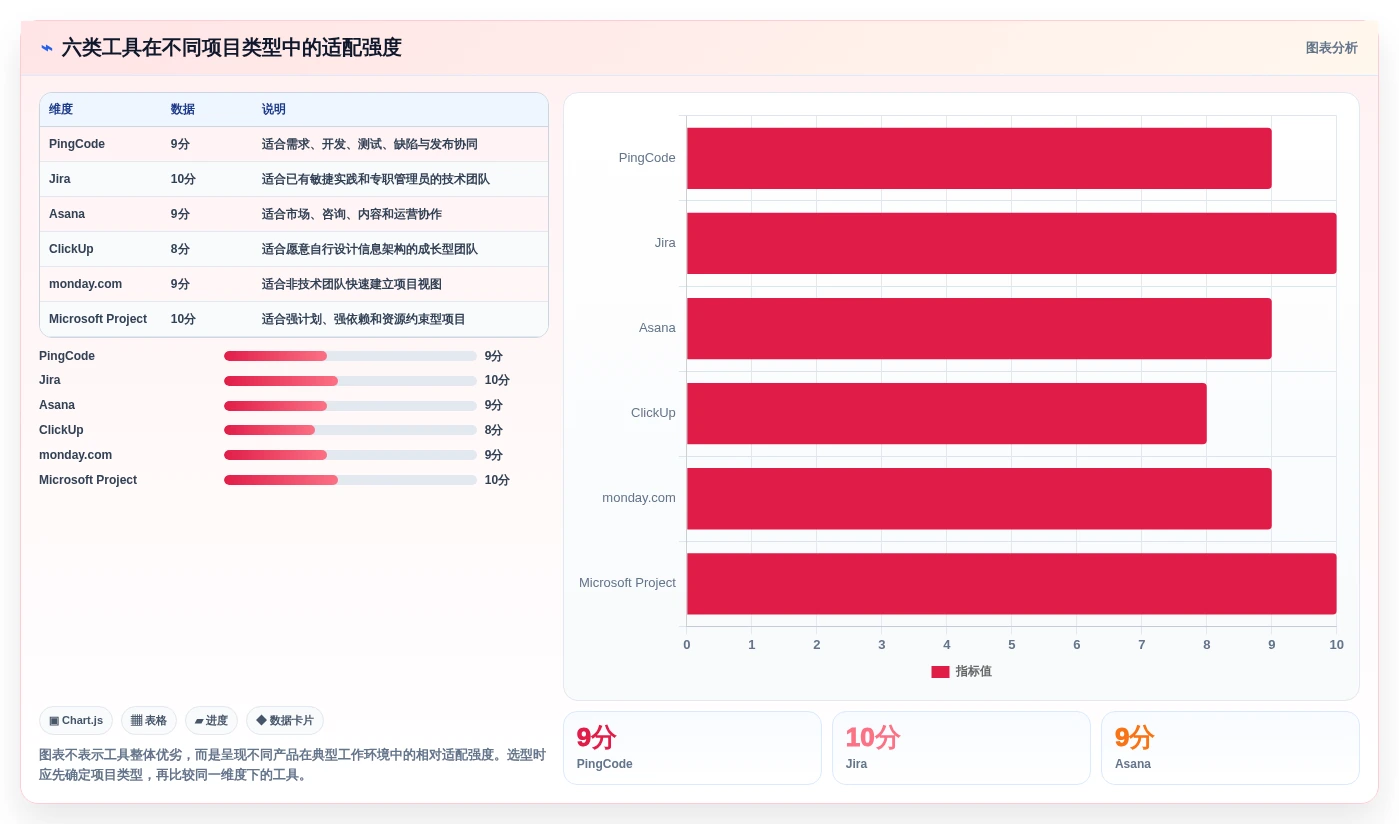Click the ClickUp progress bar
The image size is (1399, 824).
pos(350,430)
